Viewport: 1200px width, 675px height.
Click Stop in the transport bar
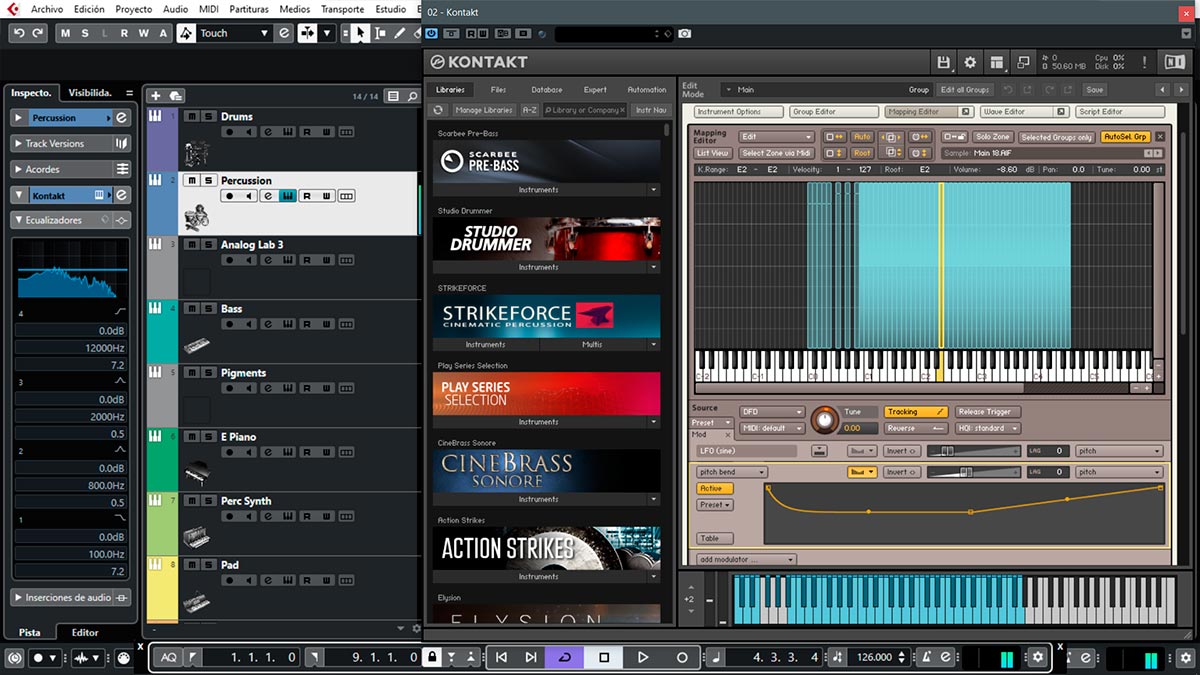[x=604, y=657]
